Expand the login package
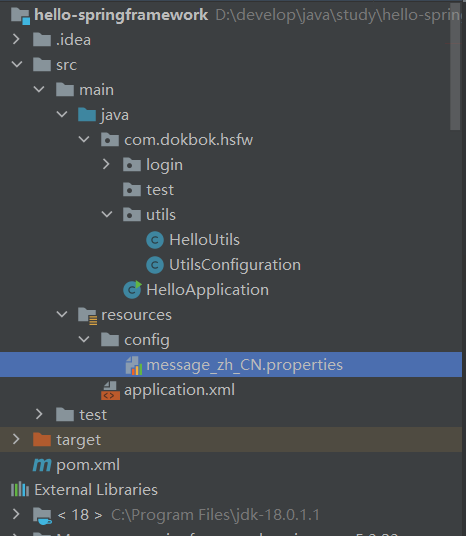This screenshot has height=536, width=466. tap(106, 164)
